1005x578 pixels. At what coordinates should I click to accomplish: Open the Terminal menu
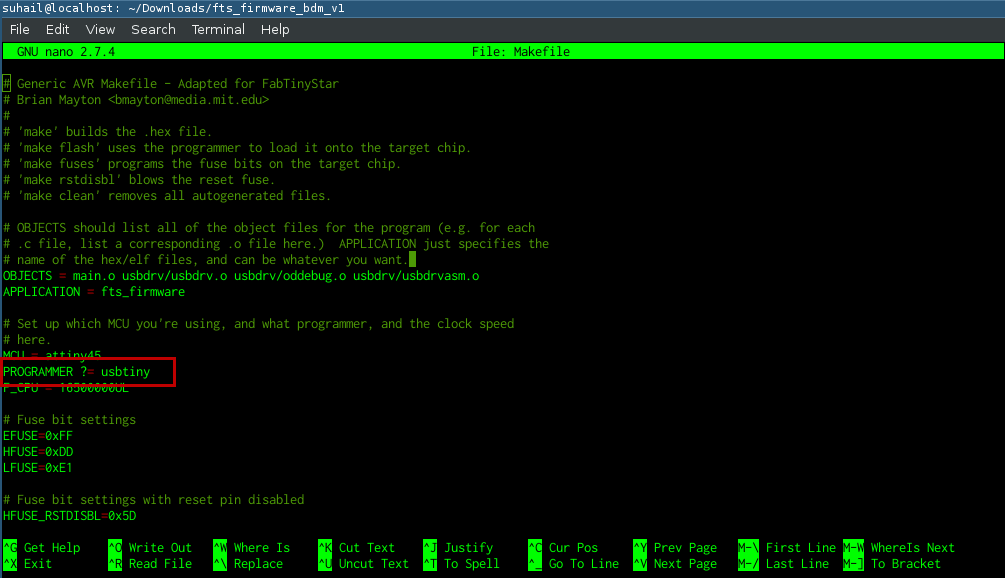[218, 29]
